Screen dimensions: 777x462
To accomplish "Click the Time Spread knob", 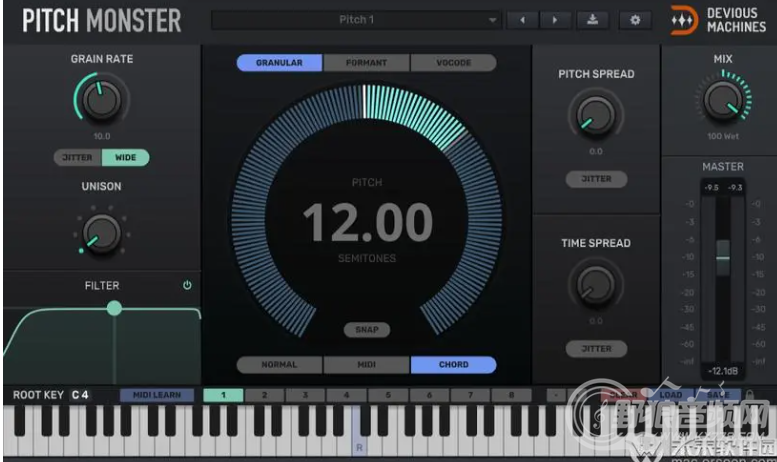I will coord(596,285).
